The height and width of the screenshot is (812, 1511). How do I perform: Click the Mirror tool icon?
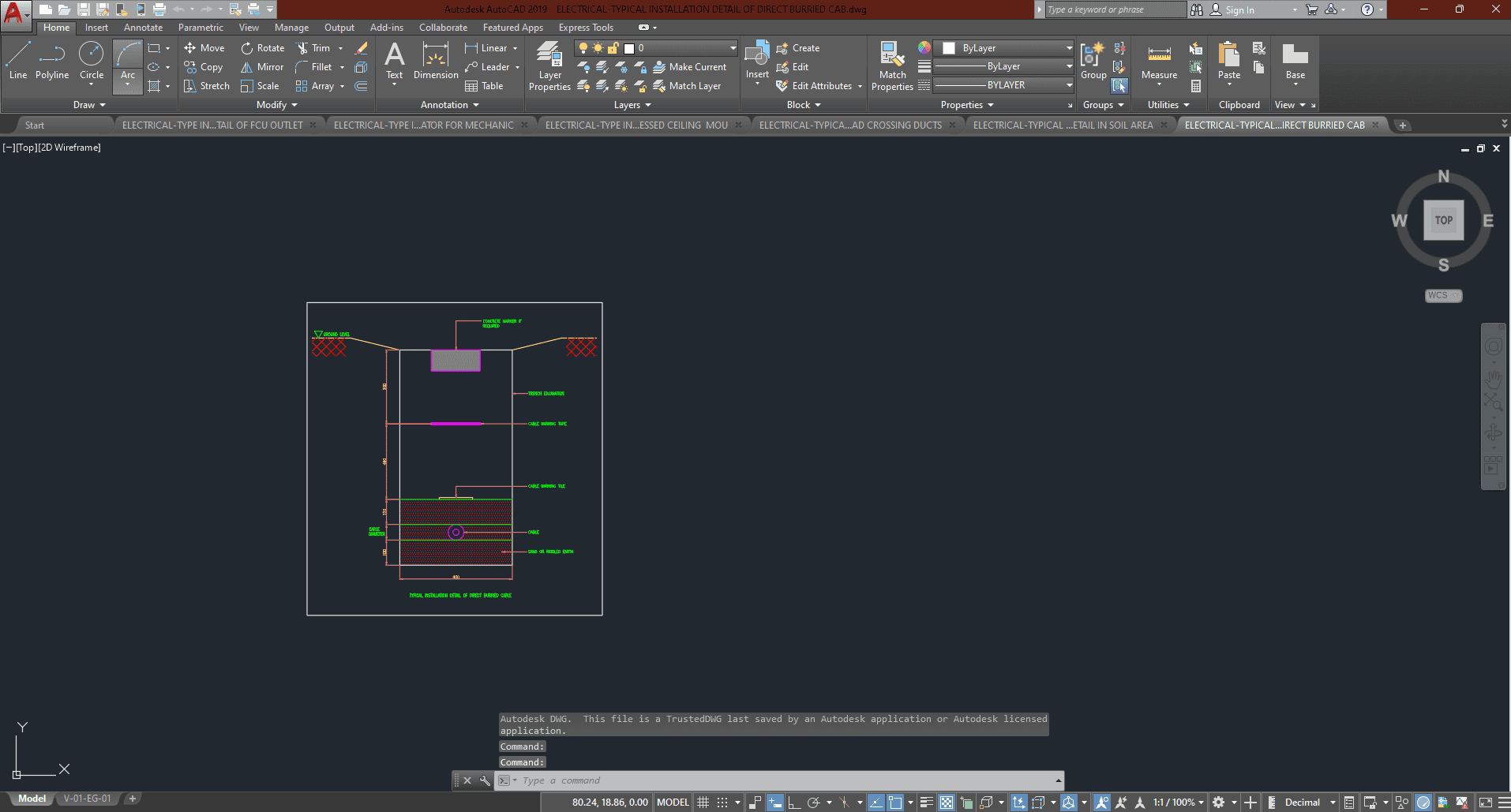pos(247,67)
